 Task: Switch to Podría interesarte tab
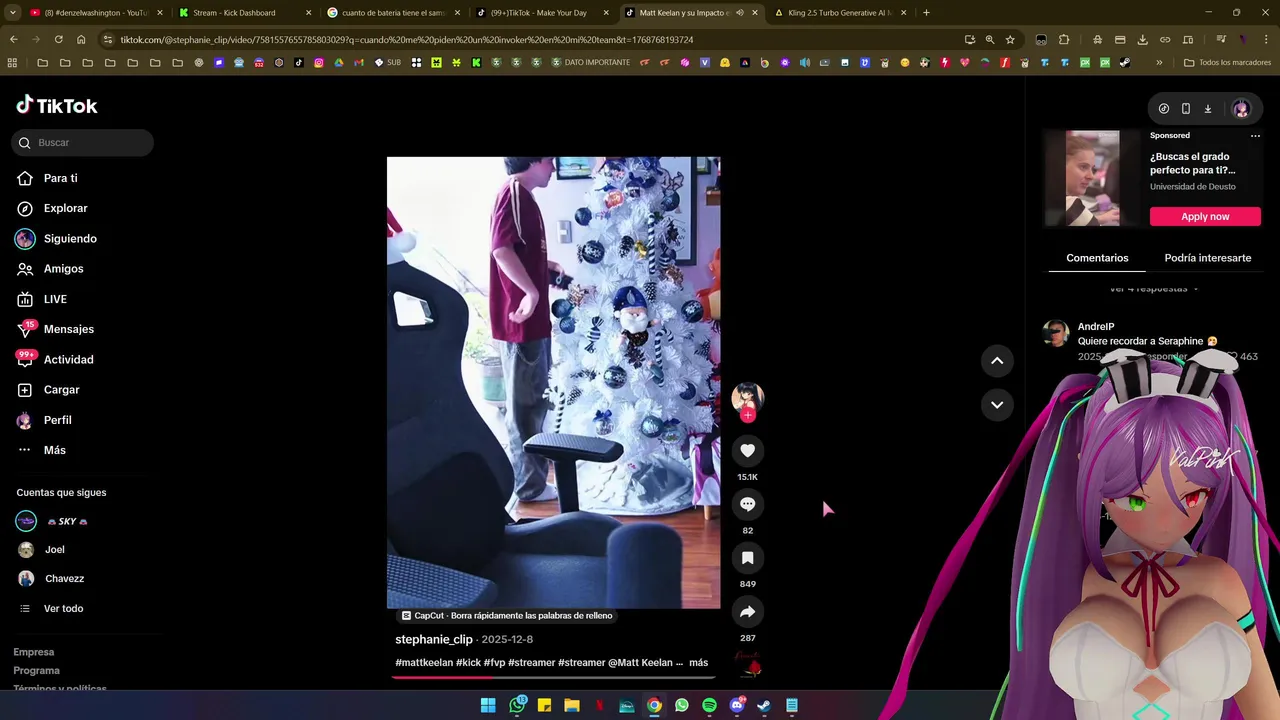point(1207,258)
